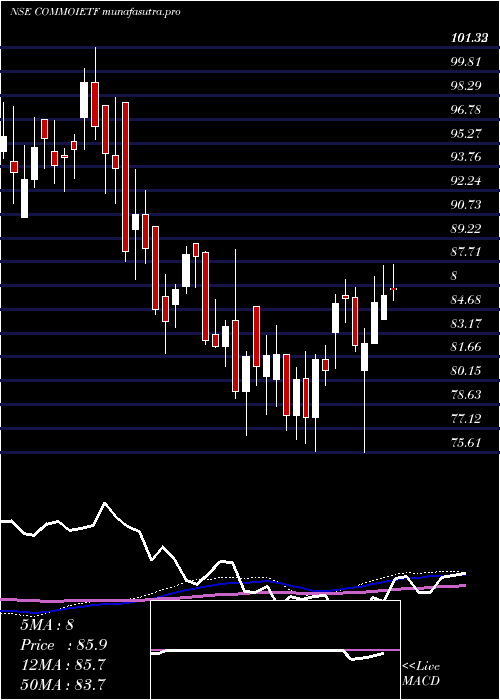The width and height of the screenshot is (500, 700).
Task: Click the 98.29 price axis label
Action: click(x=466, y=85)
